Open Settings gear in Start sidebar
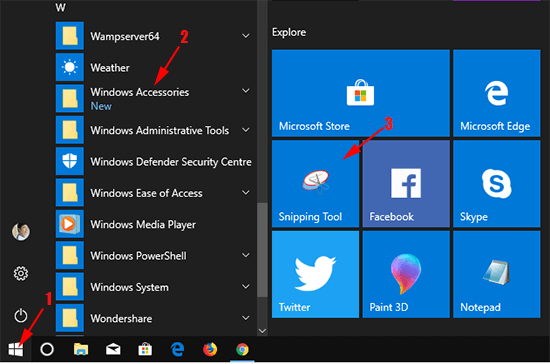This screenshot has height=364, width=550. pyautogui.click(x=21, y=274)
